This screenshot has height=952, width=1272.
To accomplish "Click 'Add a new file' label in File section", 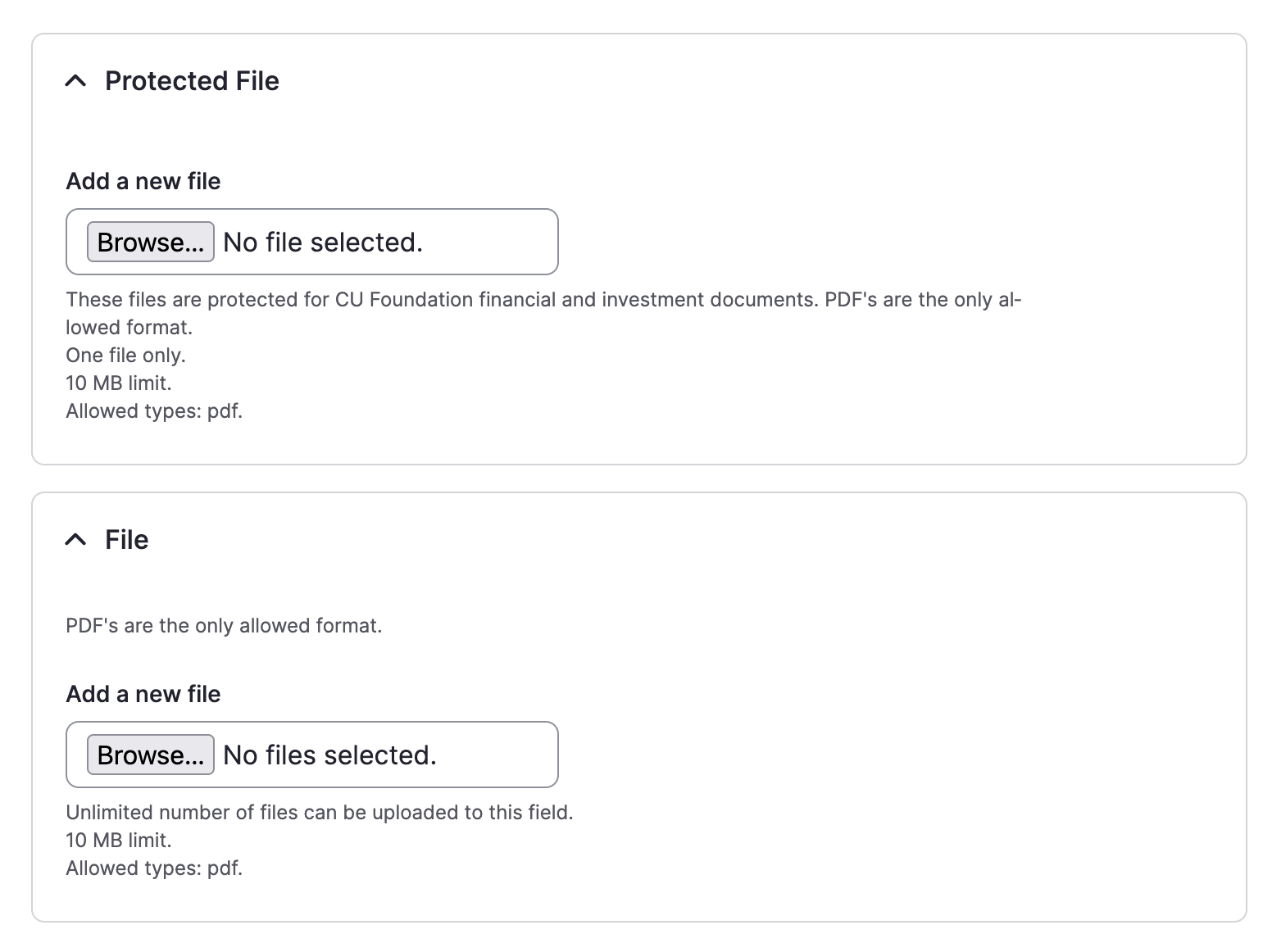I will pos(143,694).
